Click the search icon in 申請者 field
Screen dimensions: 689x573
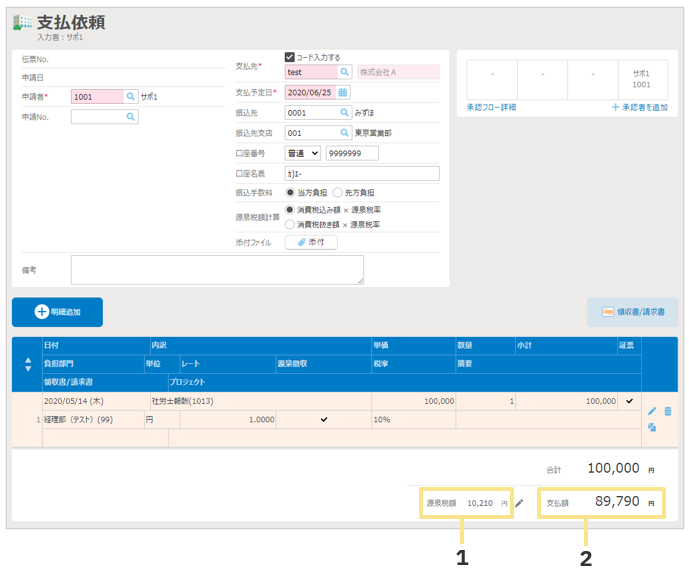coord(130,97)
